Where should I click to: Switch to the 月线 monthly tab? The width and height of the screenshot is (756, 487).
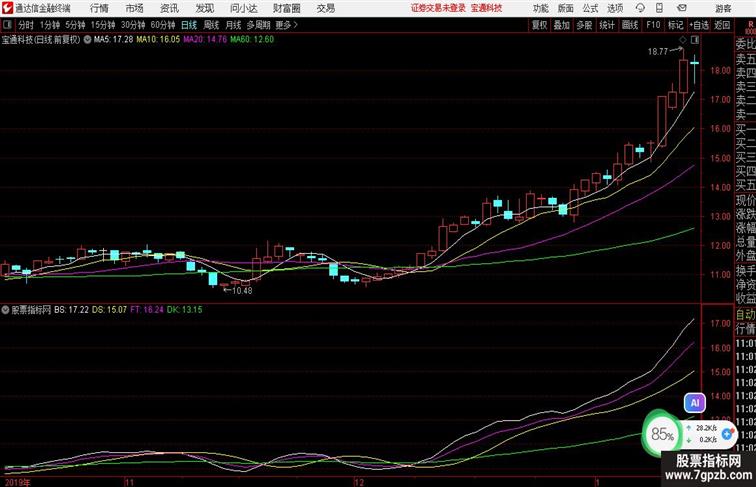point(233,25)
